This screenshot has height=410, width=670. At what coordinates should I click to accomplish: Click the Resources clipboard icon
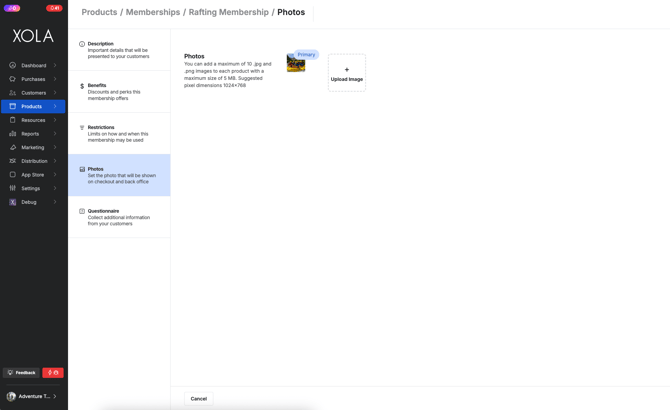coord(12,120)
